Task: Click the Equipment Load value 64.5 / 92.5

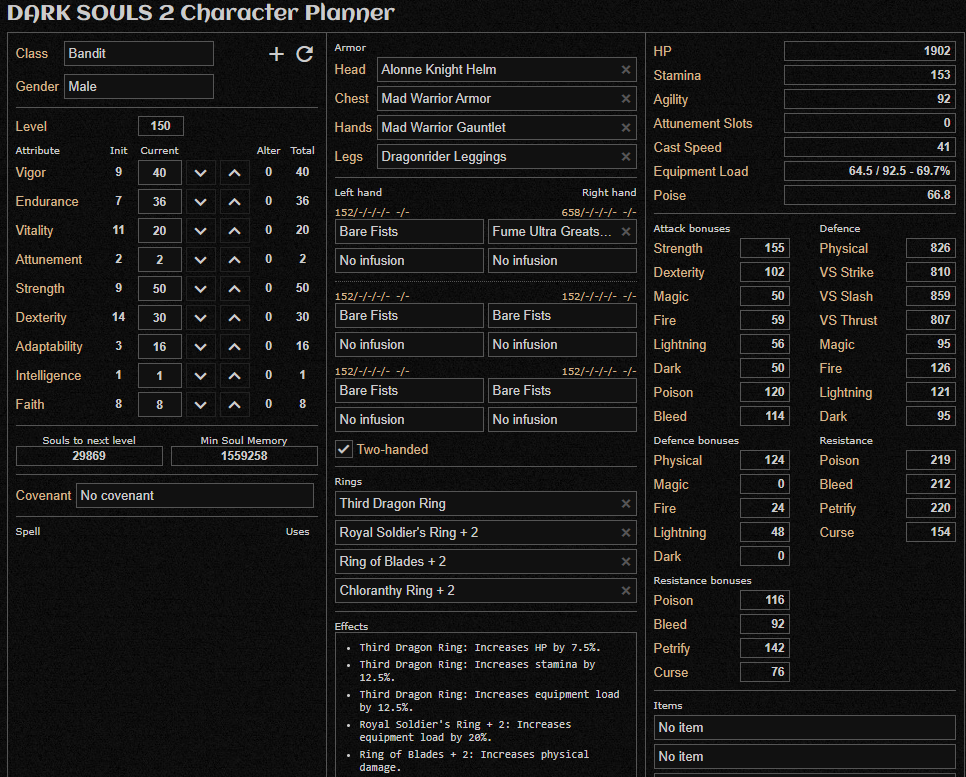Action: point(869,171)
